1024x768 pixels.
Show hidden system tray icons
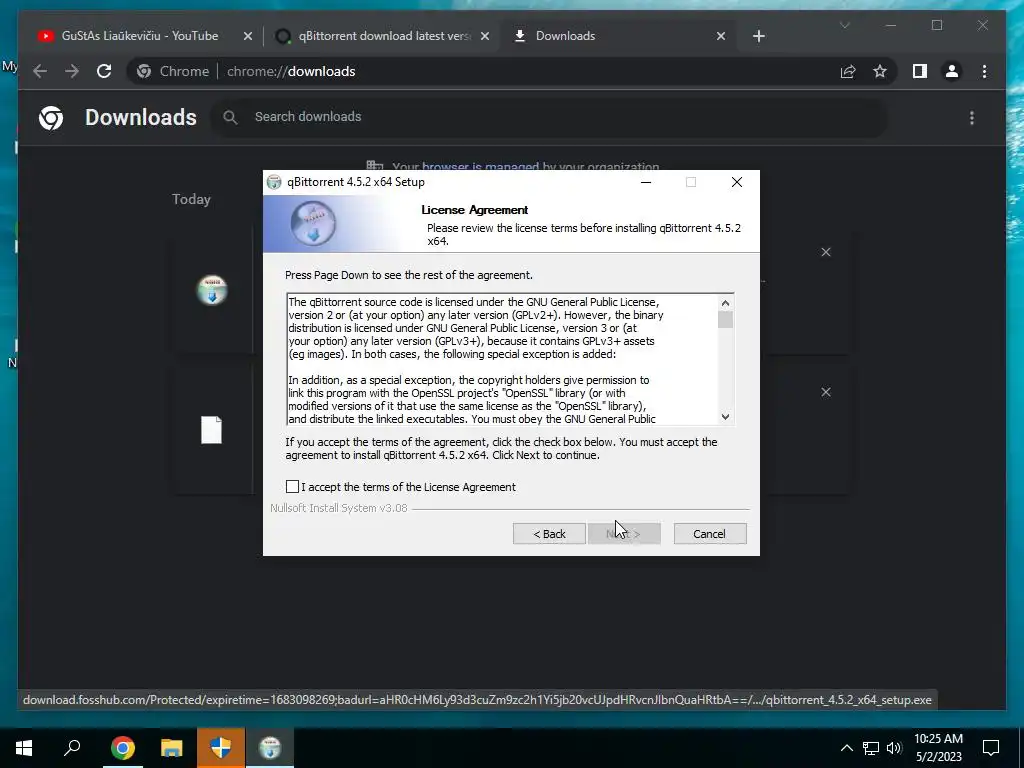pyautogui.click(x=846, y=748)
